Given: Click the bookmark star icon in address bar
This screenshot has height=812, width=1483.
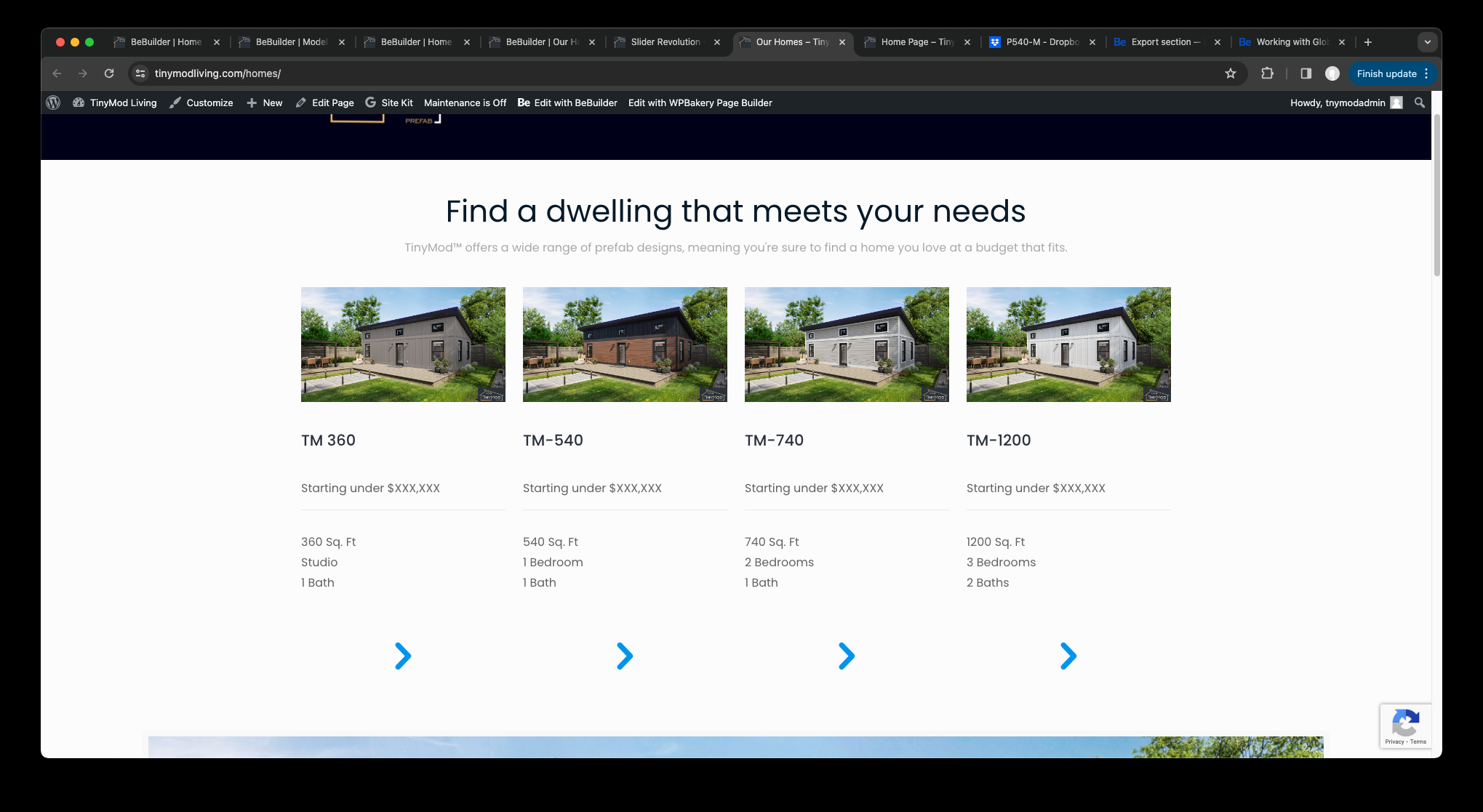Looking at the screenshot, I should [1231, 73].
